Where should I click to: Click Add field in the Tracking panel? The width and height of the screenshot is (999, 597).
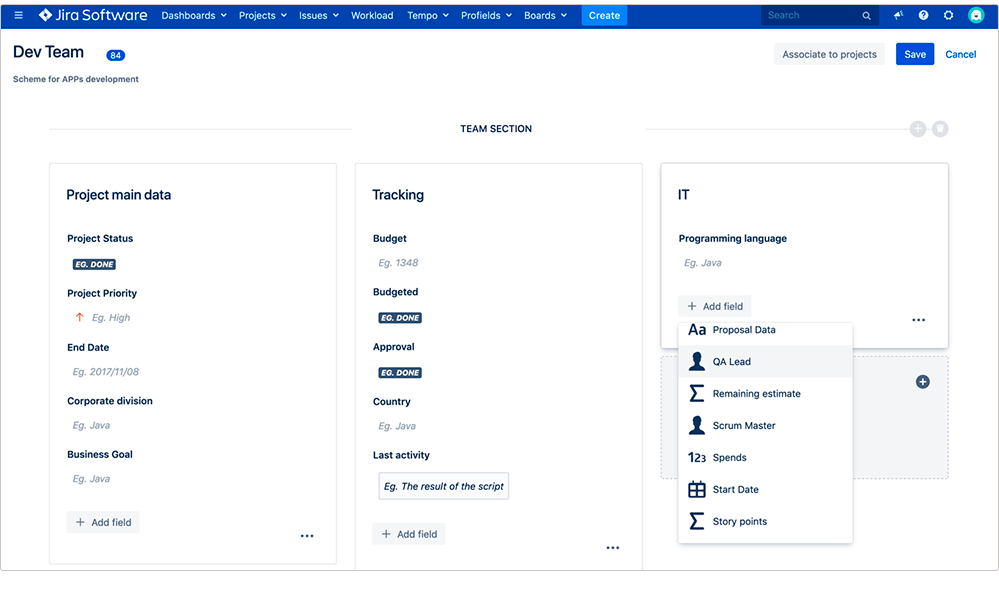point(408,534)
